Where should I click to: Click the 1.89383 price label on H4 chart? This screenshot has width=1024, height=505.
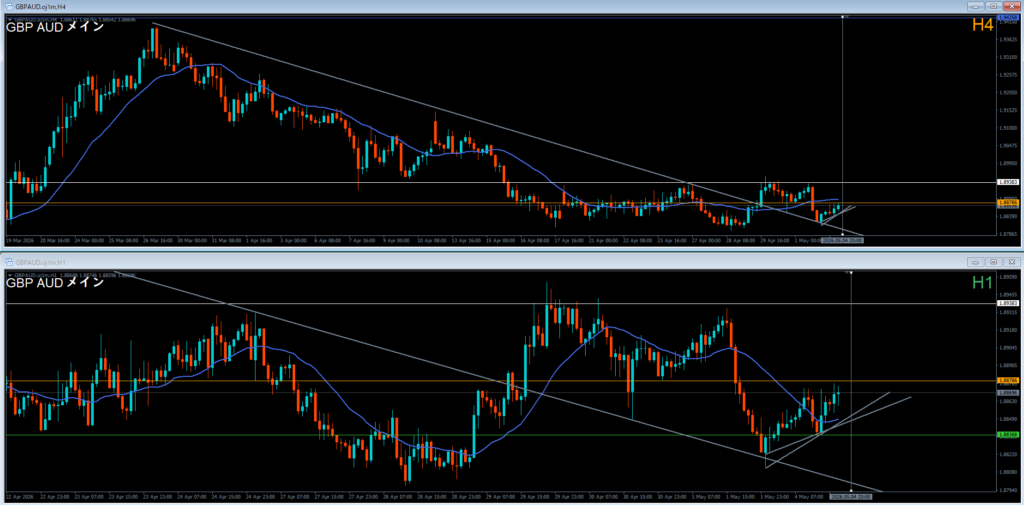coord(1008,183)
